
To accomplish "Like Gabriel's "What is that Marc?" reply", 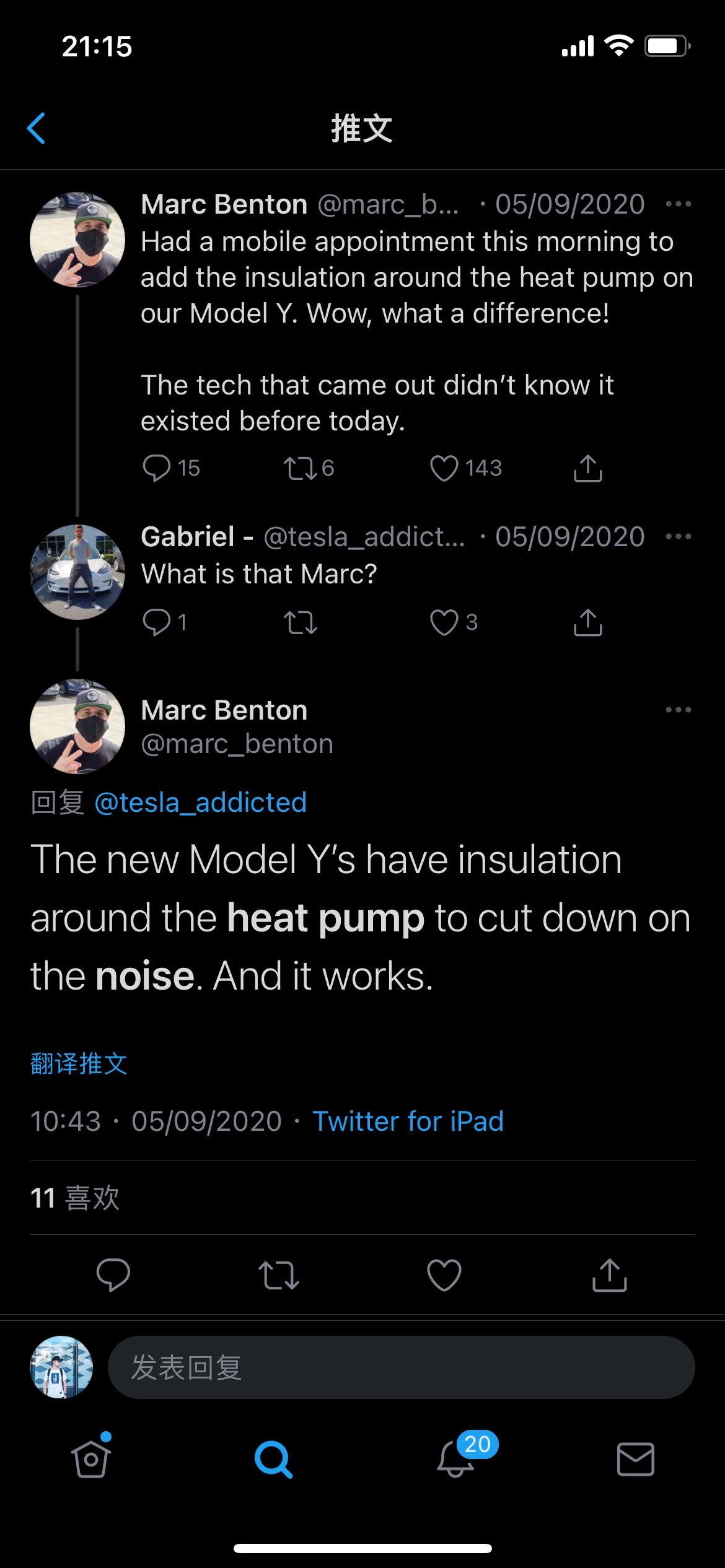I will (444, 622).
